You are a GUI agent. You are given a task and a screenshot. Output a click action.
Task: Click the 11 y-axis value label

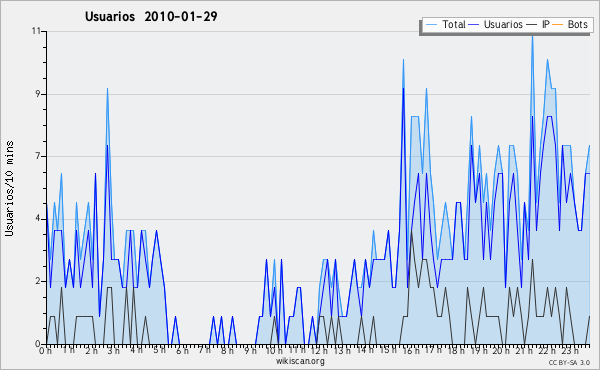pos(36,31)
